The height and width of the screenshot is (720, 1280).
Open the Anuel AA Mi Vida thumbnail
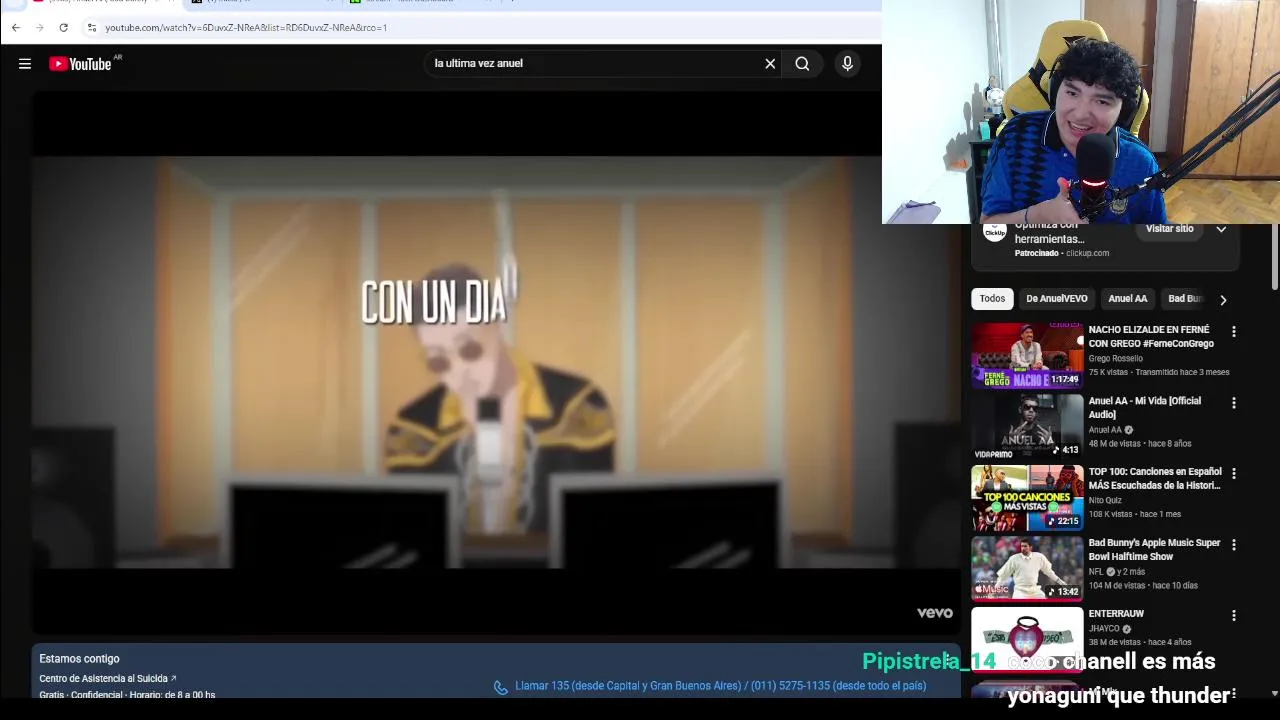(x=1027, y=426)
